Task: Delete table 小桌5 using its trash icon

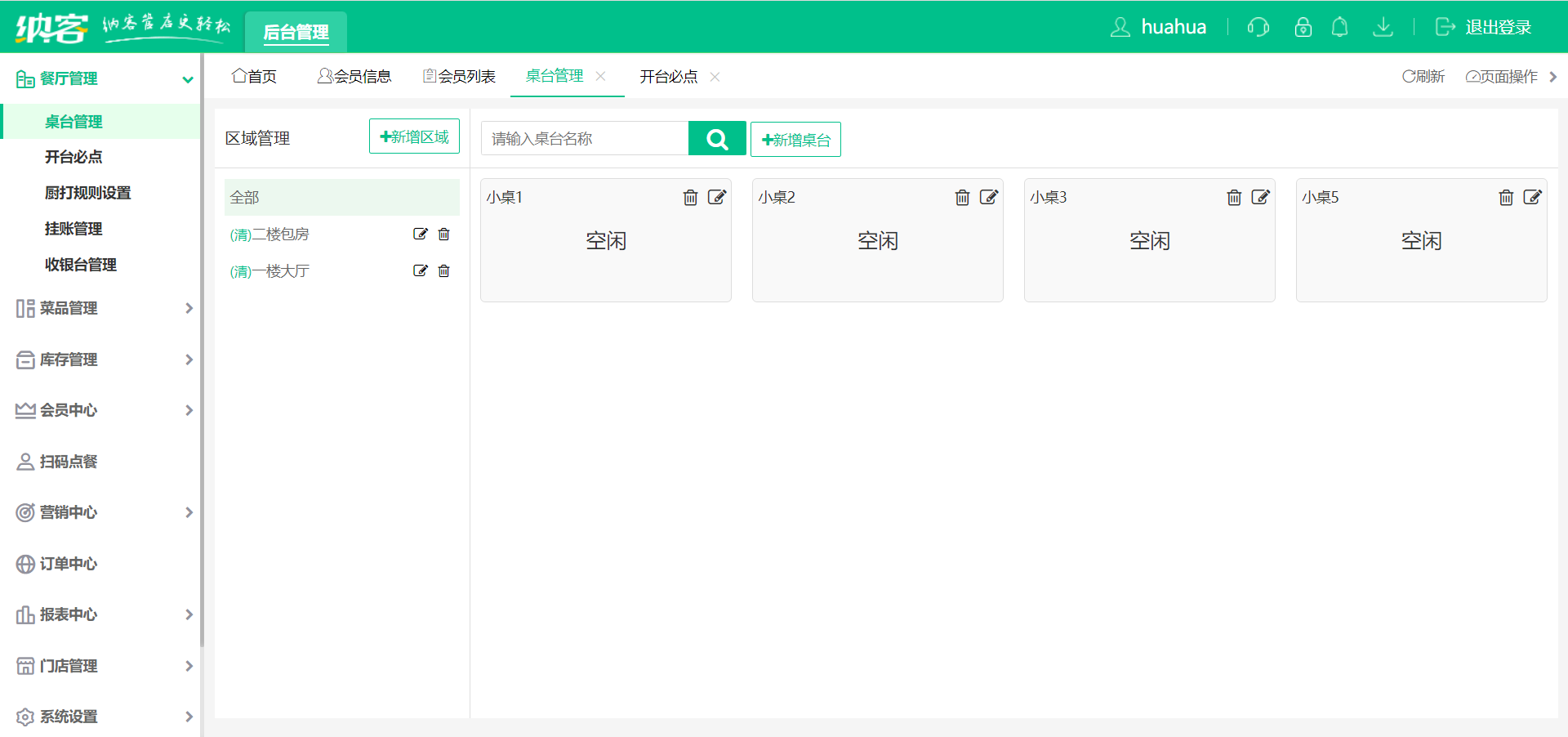Action: click(x=1506, y=197)
